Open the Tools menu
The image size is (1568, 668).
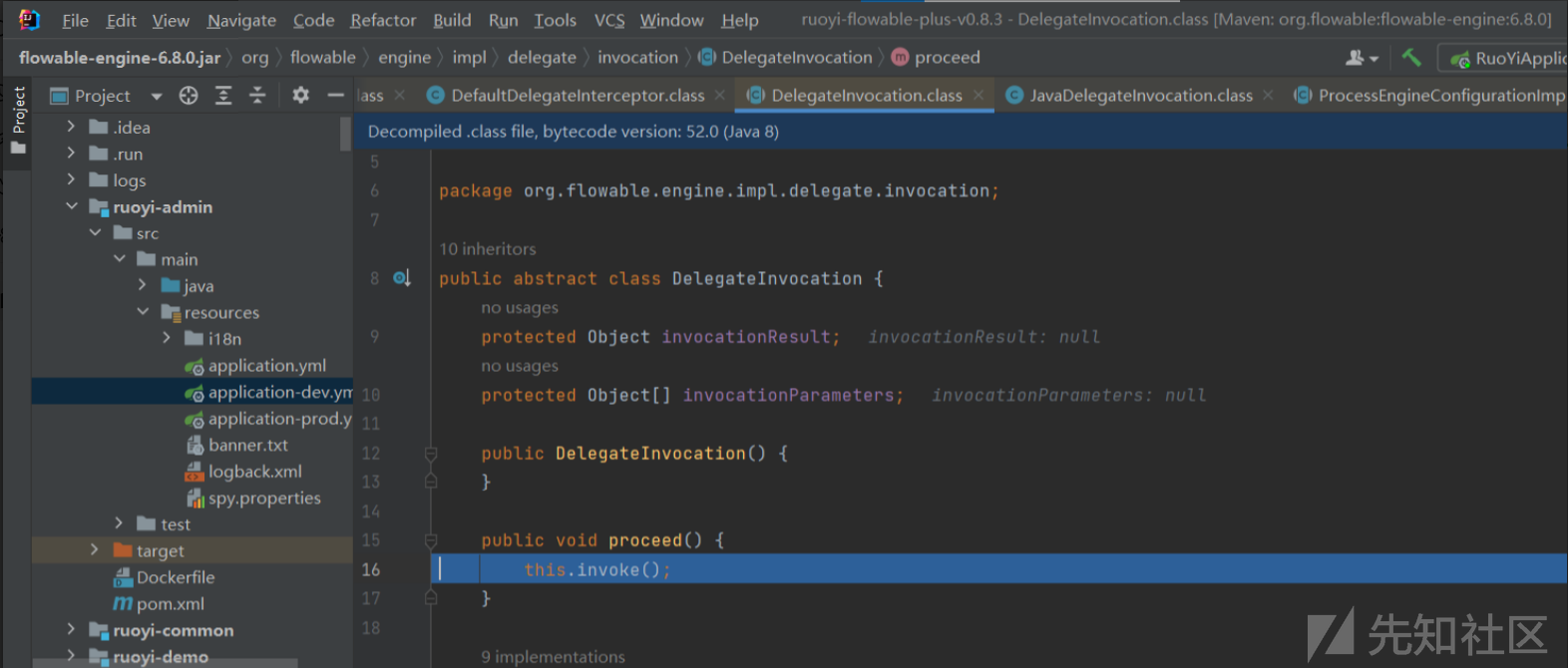click(555, 20)
